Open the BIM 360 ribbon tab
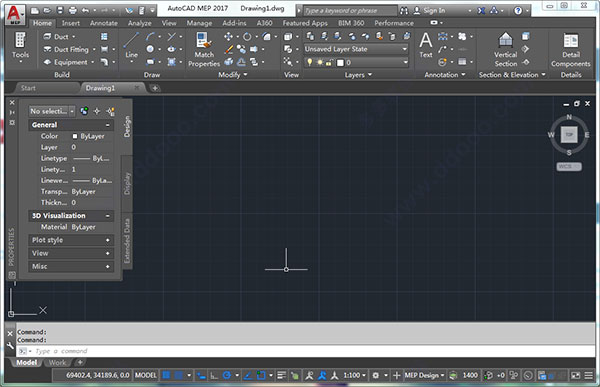Viewport: 600px width, 387px height. tap(351, 23)
